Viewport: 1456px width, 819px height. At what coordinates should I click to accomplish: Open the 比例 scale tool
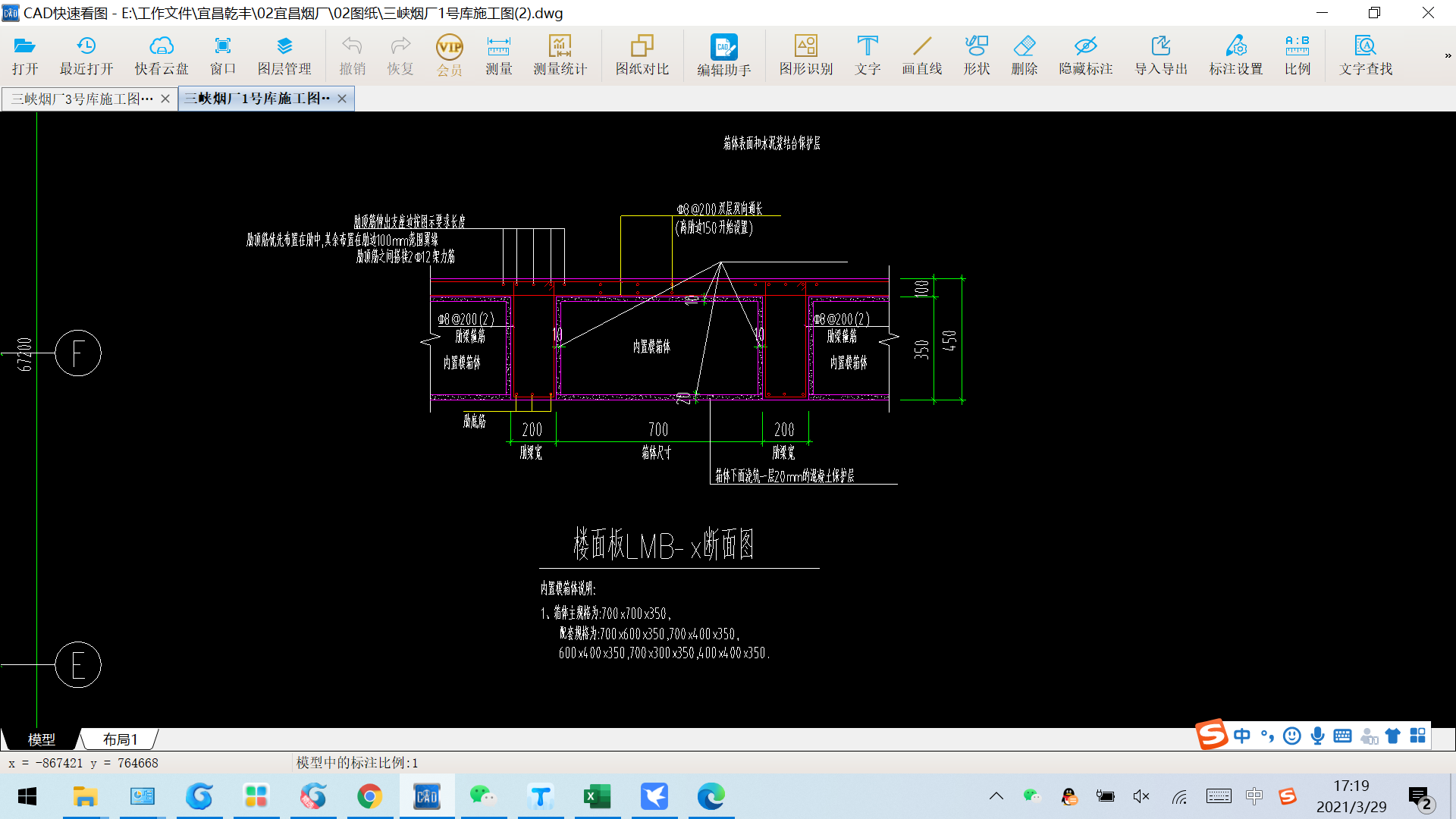tap(1297, 56)
